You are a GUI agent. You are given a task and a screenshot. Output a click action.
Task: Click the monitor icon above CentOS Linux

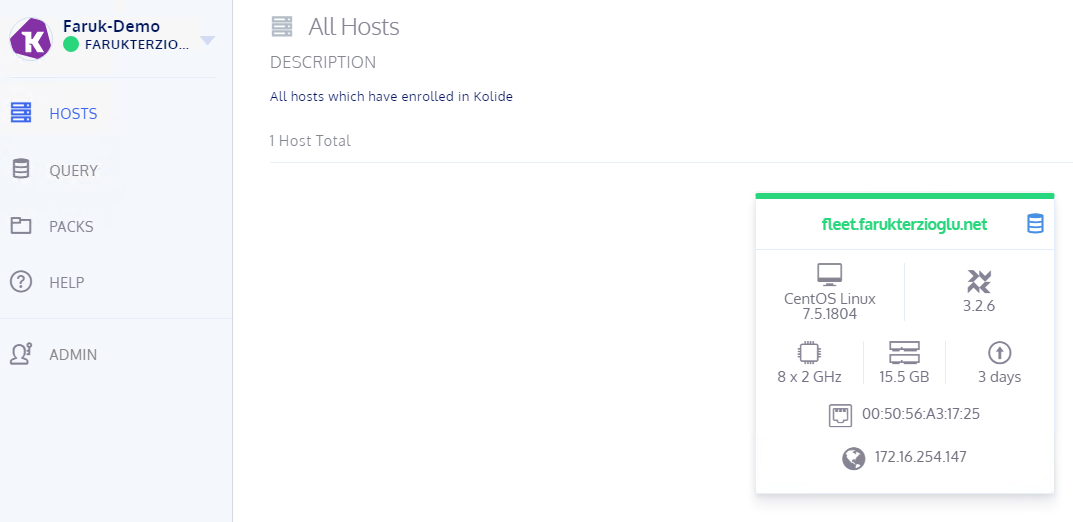829,275
